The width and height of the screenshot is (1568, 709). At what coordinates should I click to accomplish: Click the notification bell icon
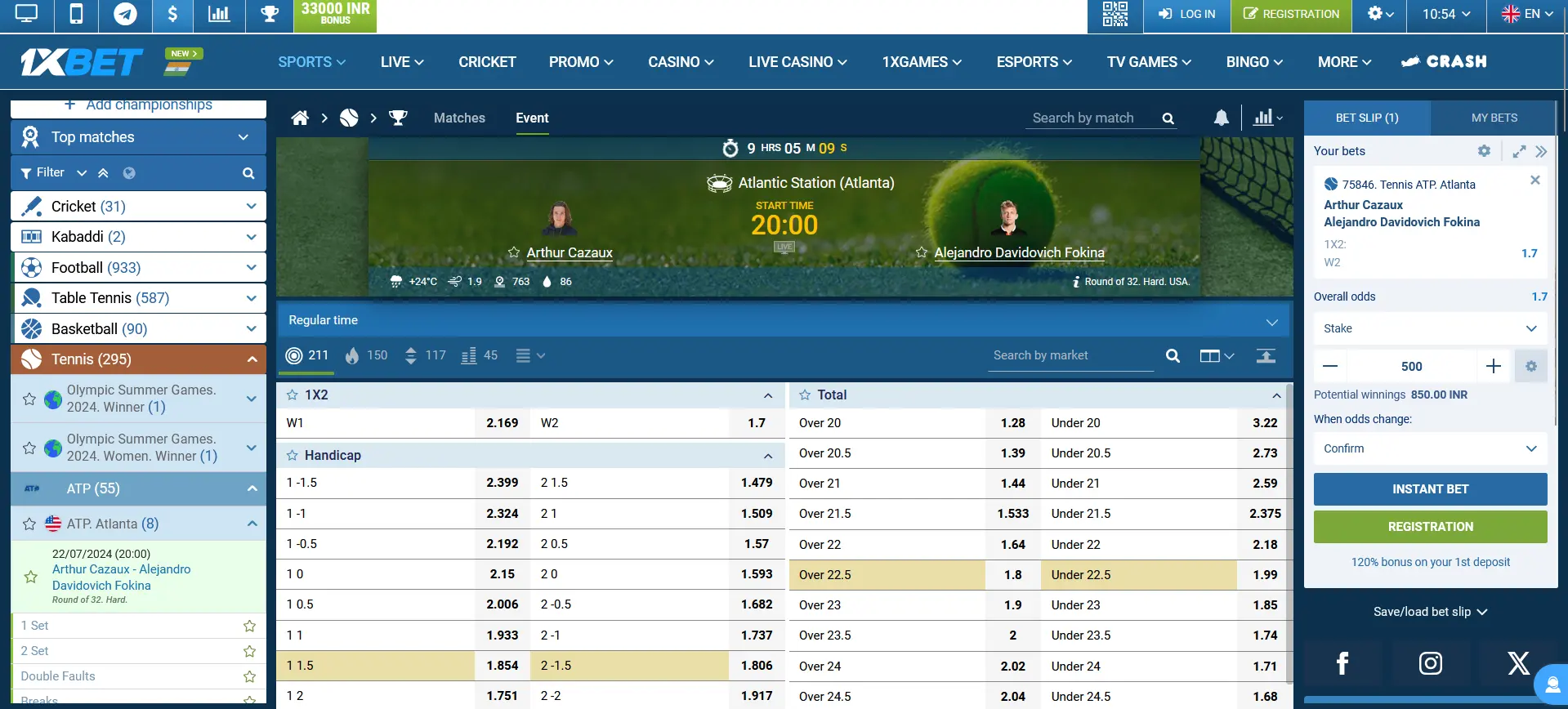(x=1222, y=118)
